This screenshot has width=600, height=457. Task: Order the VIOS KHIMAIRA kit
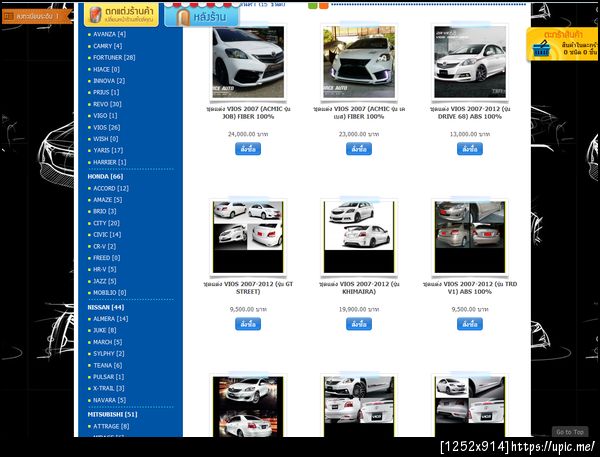[359, 324]
